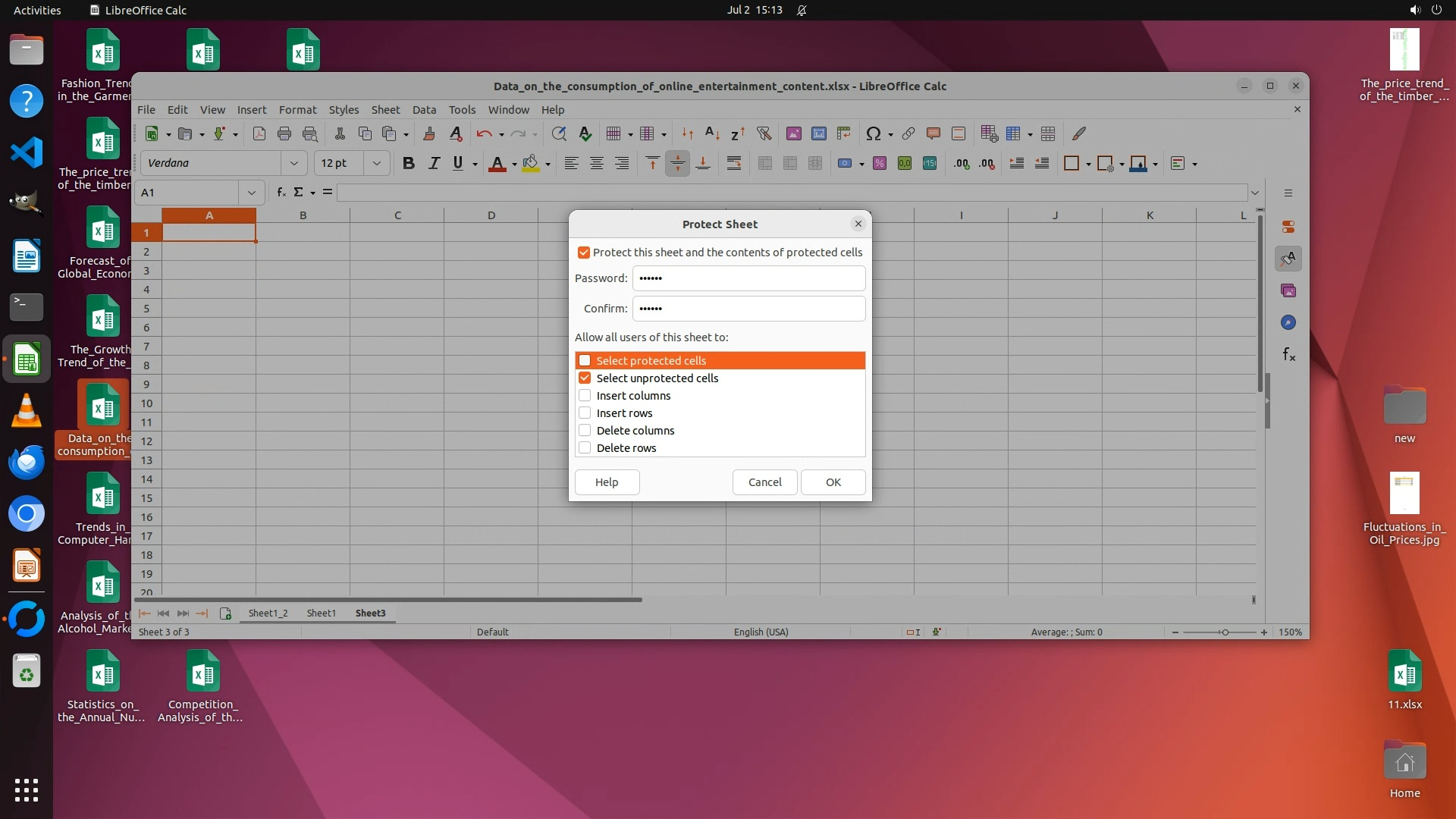Check the Insert columns option
Viewport: 1456px width, 819px height.
tap(585, 395)
